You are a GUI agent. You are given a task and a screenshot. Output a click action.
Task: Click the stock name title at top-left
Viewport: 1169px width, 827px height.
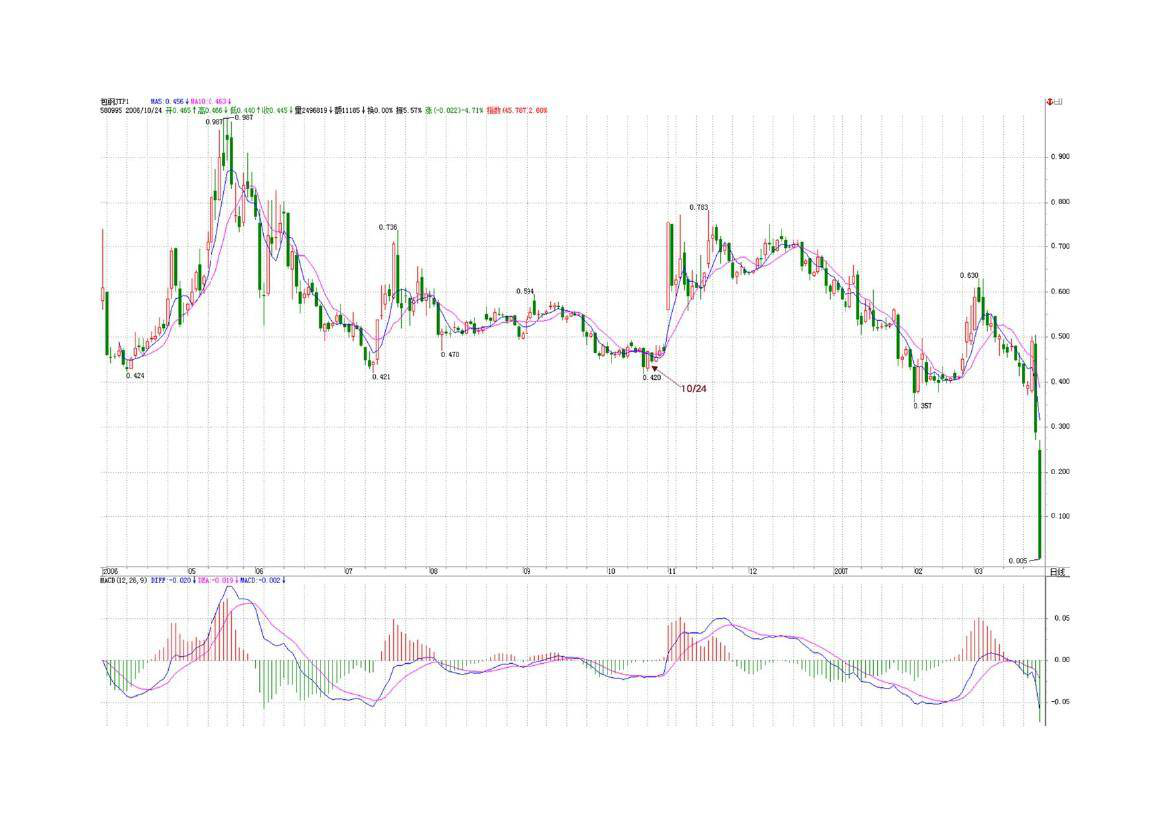(x=115, y=102)
